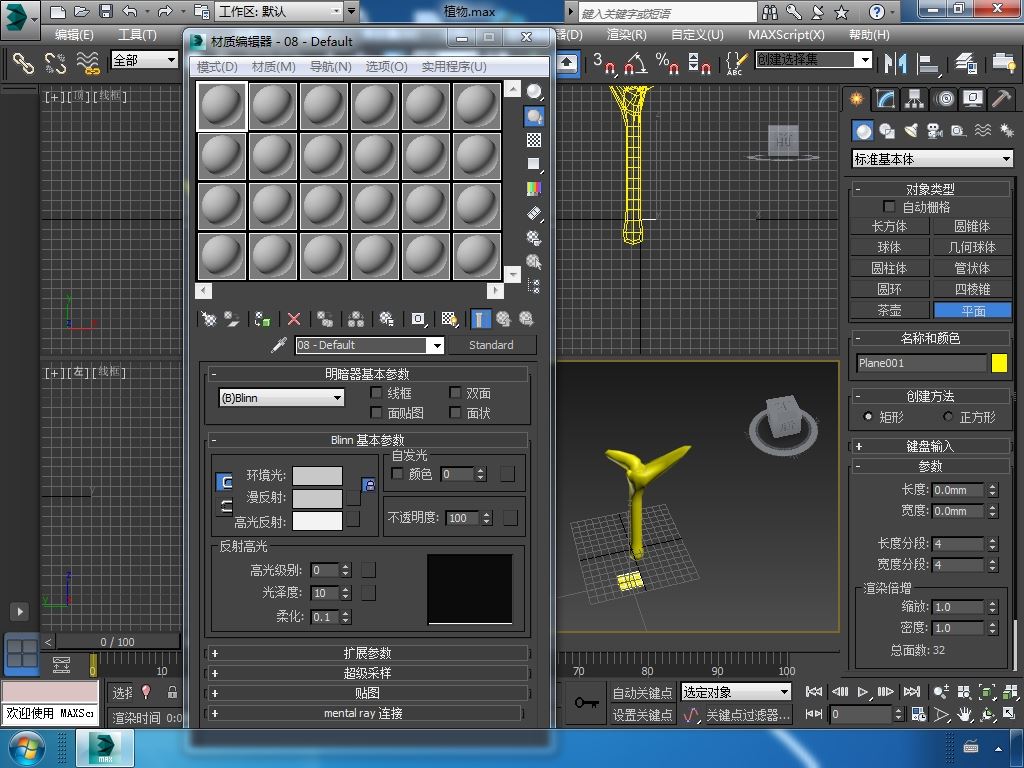The width and height of the screenshot is (1024, 768).
Task: Open the 模式(D) menu
Action: pyautogui.click(x=217, y=67)
